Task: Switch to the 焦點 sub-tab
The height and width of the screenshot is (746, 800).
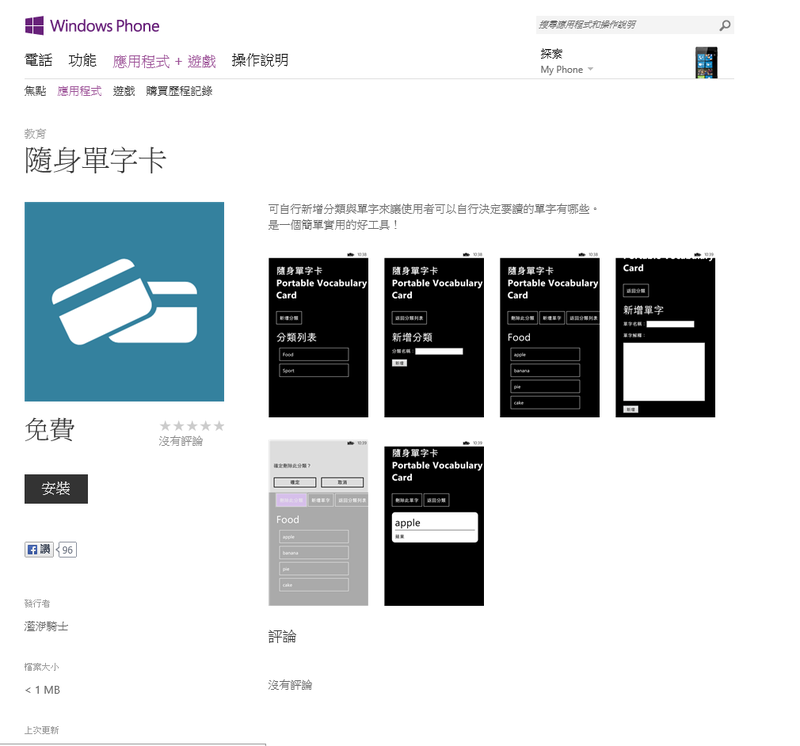Action: (35, 91)
